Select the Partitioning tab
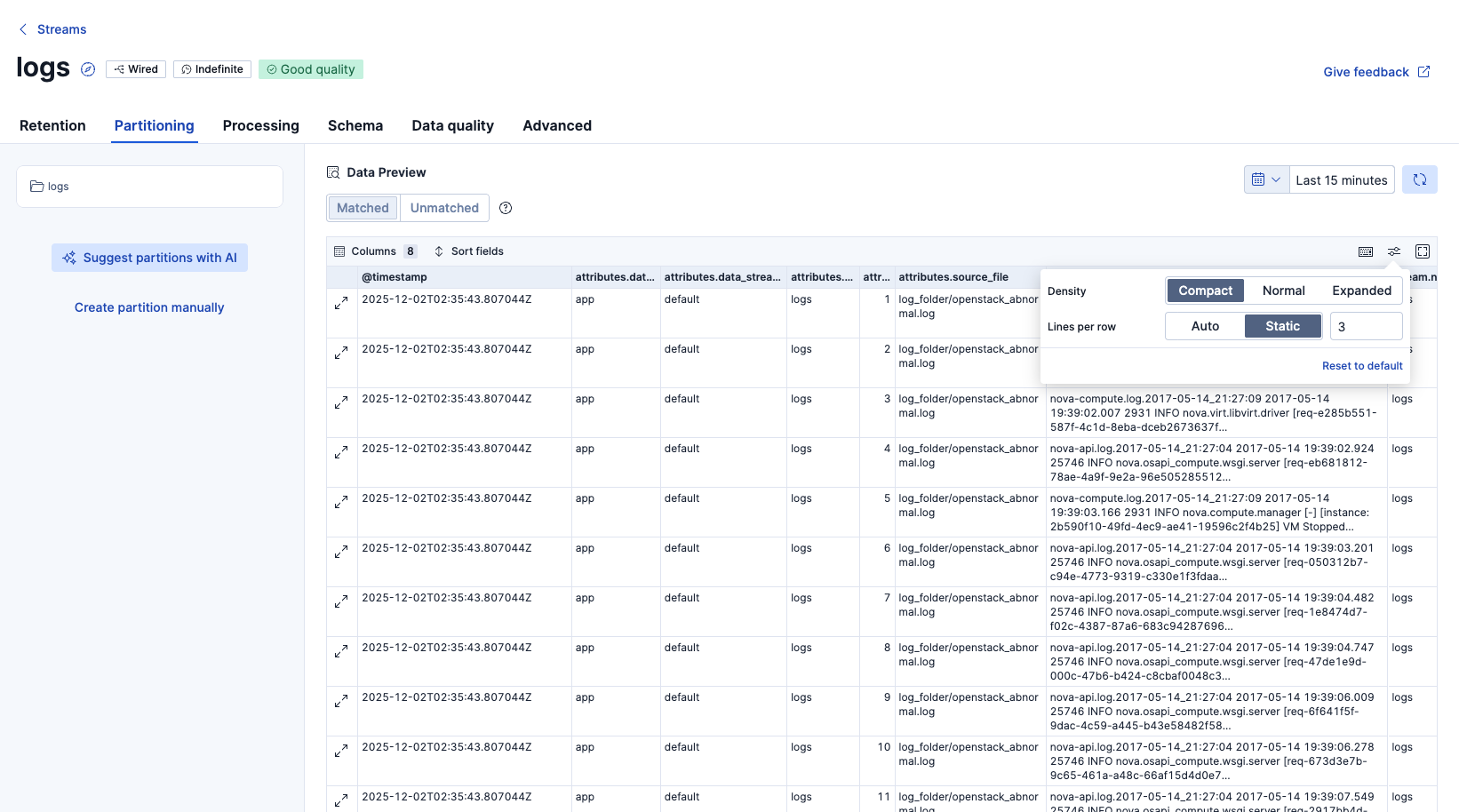Image resolution: width=1459 pixels, height=812 pixels. (x=155, y=125)
